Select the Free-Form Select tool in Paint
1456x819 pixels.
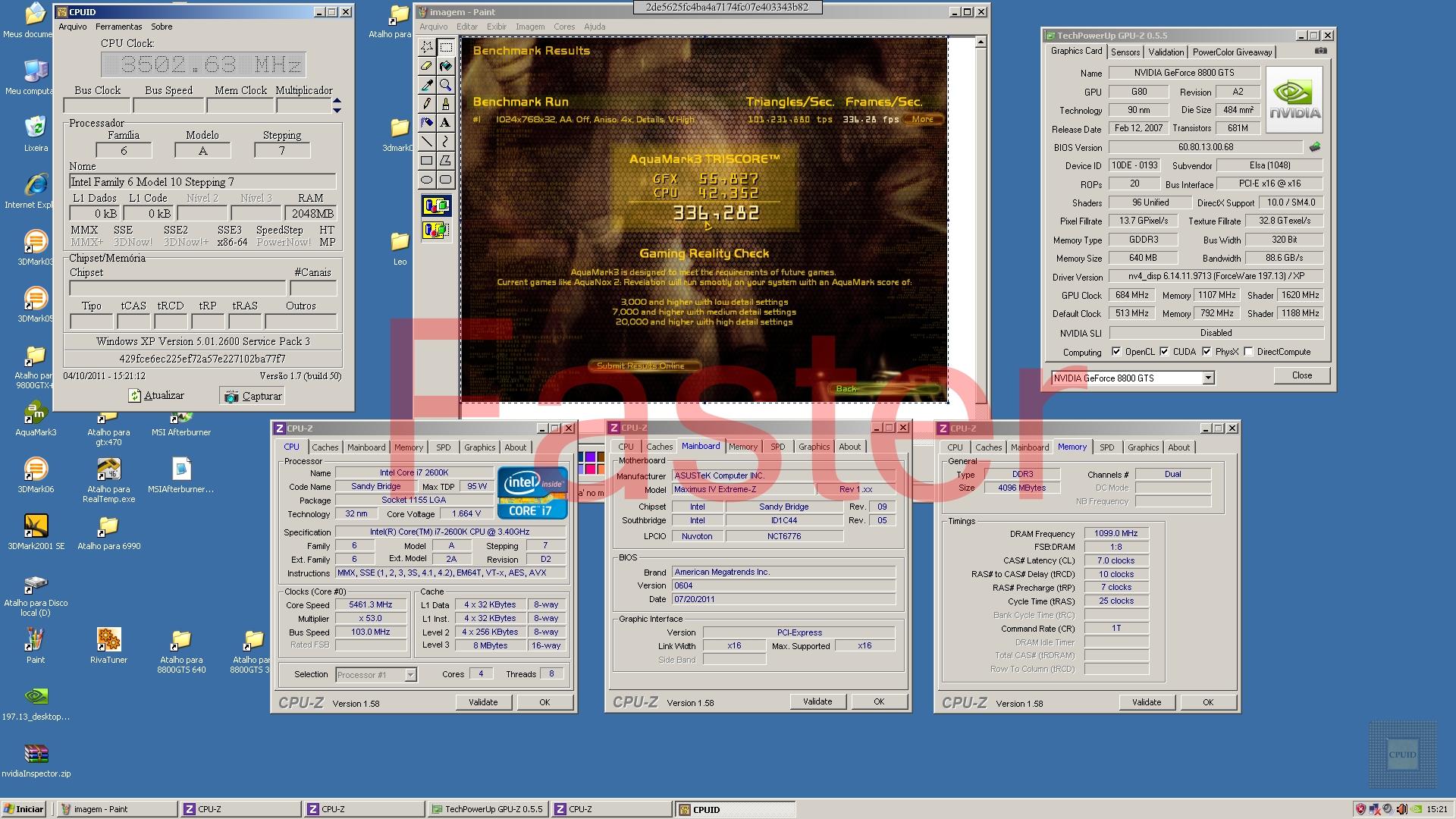(x=427, y=47)
